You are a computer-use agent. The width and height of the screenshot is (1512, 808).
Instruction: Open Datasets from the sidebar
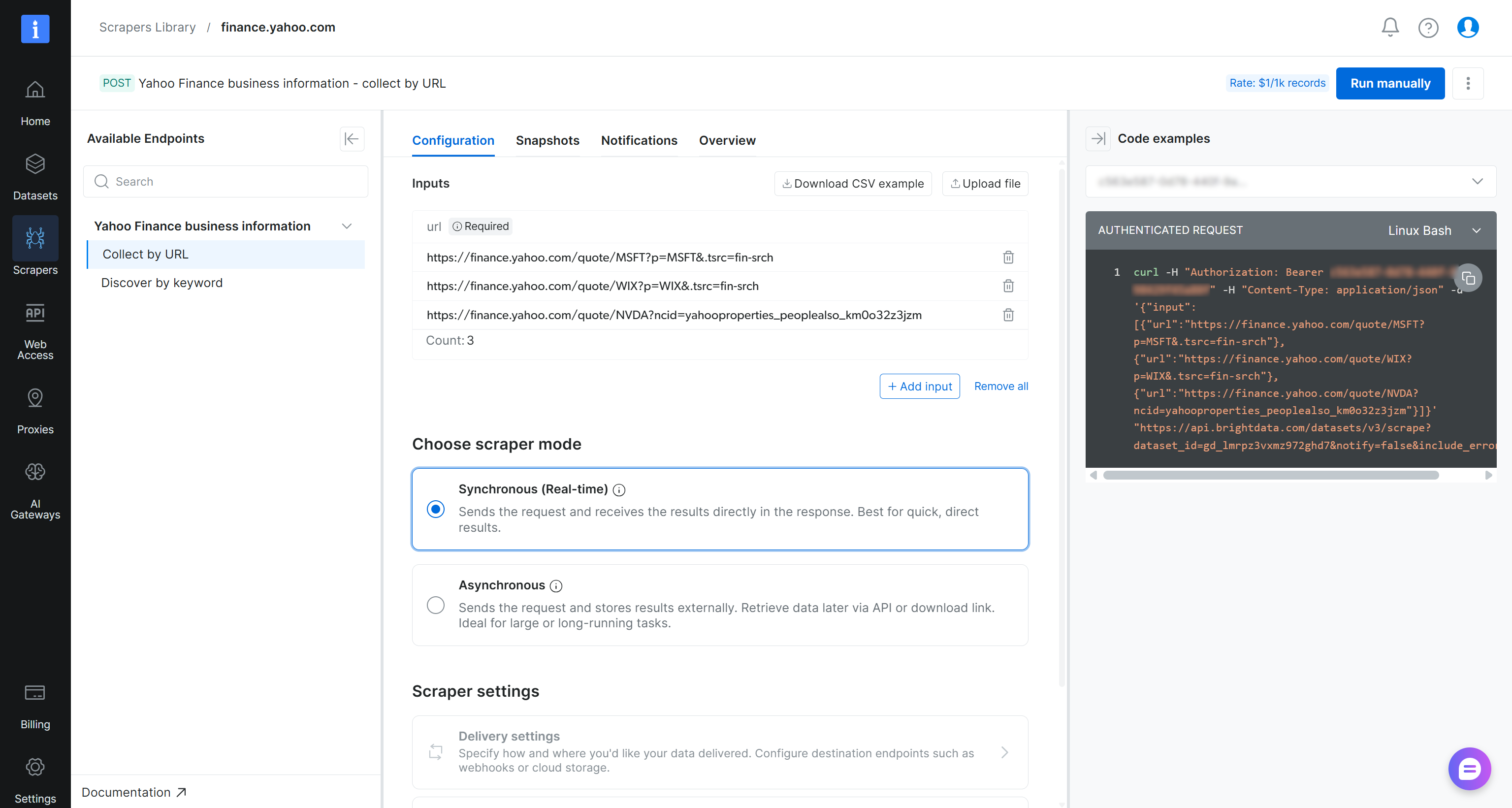point(35,177)
